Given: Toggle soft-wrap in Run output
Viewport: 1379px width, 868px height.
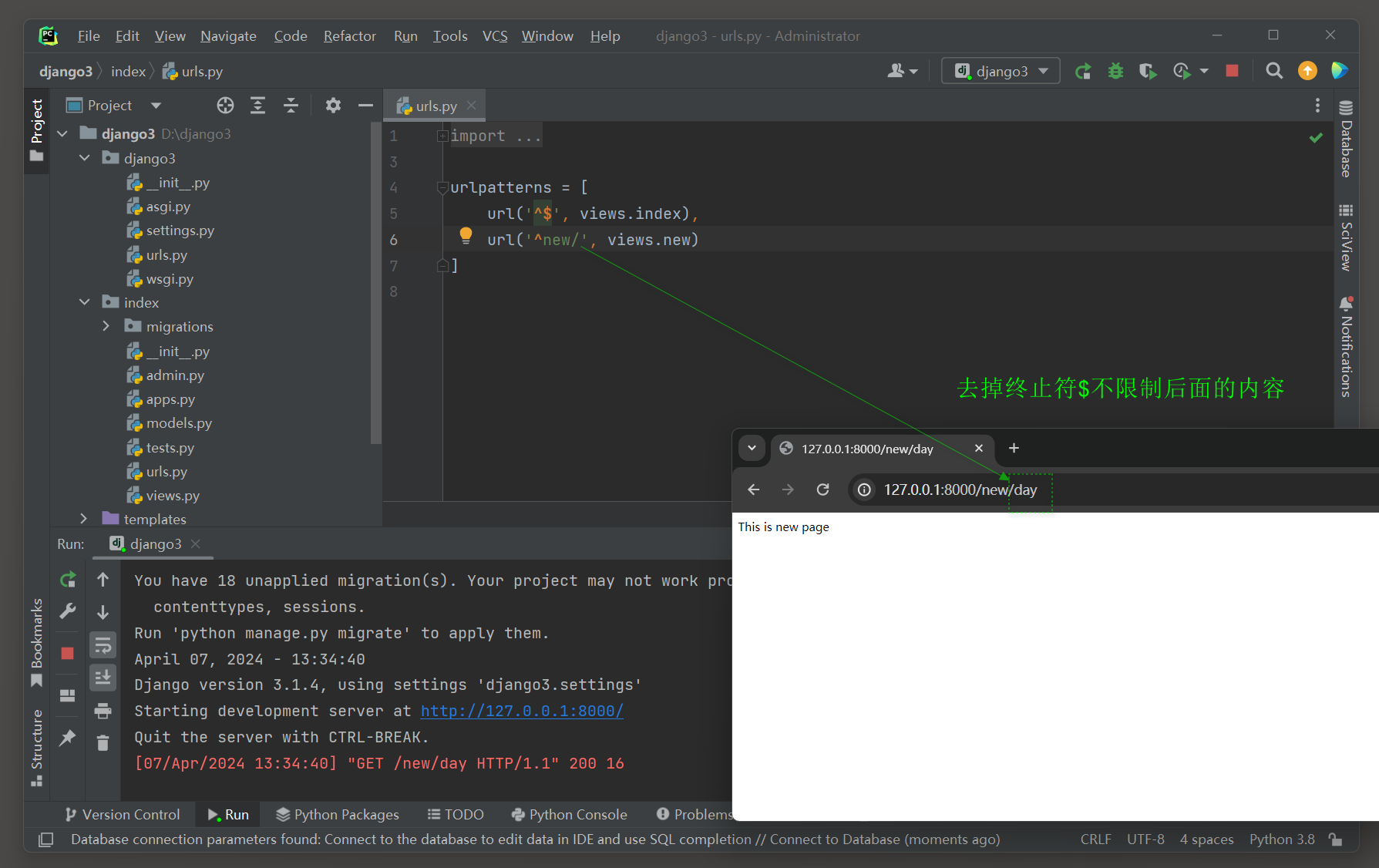Looking at the screenshot, I should [x=103, y=645].
